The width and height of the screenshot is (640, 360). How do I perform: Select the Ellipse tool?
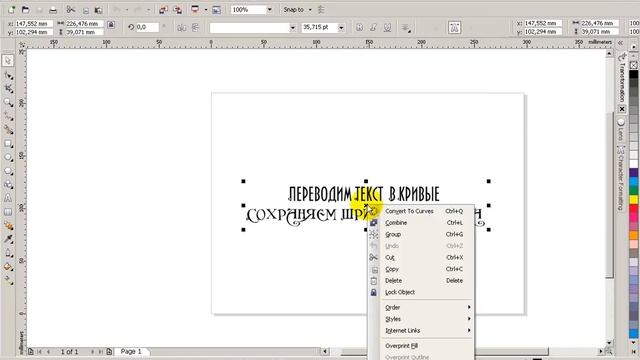coord(8,157)
